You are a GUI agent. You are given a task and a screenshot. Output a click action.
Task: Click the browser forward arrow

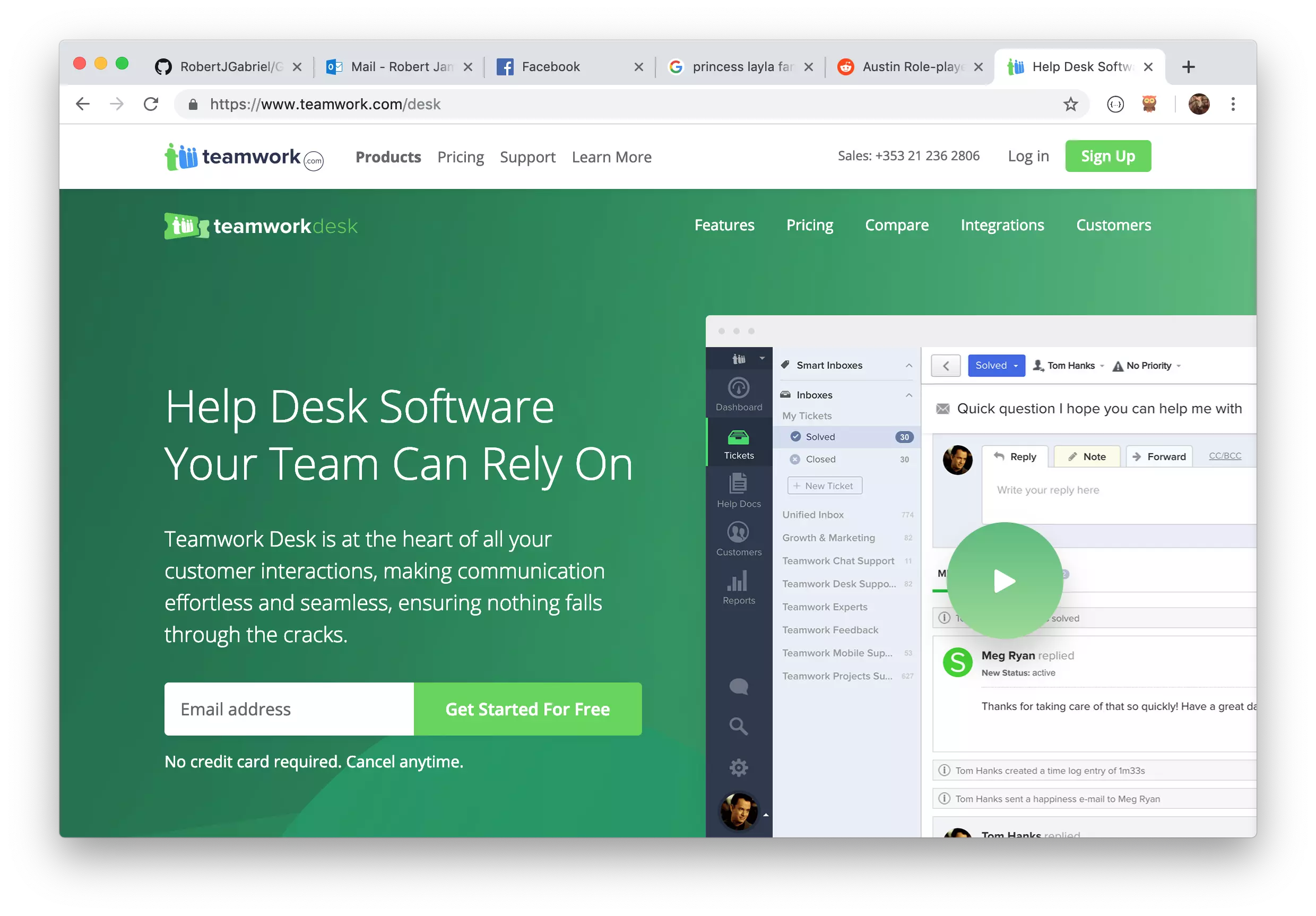pos(117,103)
